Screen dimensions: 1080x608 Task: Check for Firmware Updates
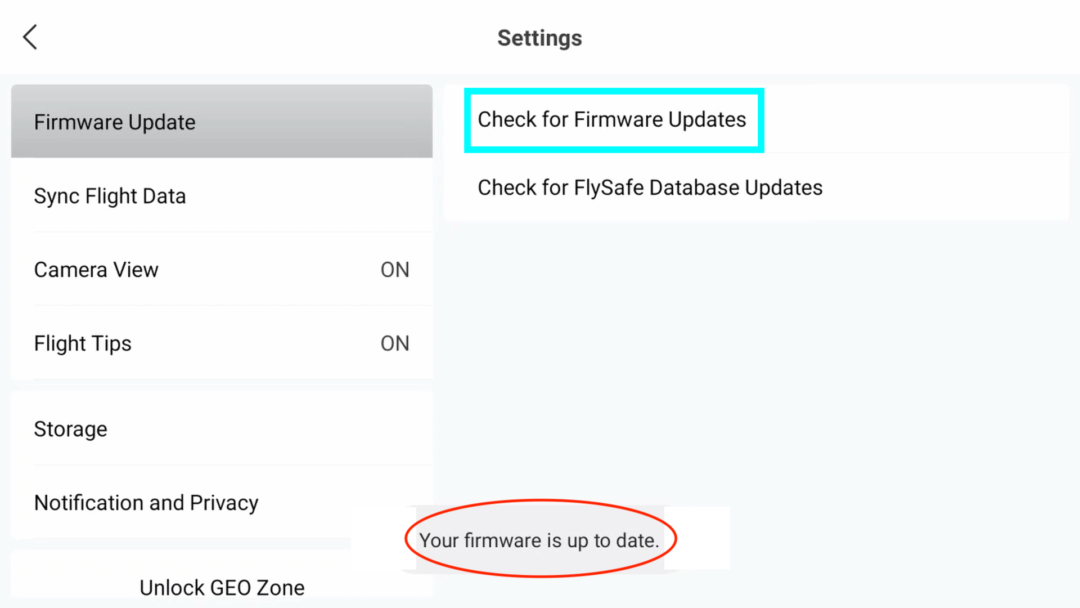(x=612, y=120)
